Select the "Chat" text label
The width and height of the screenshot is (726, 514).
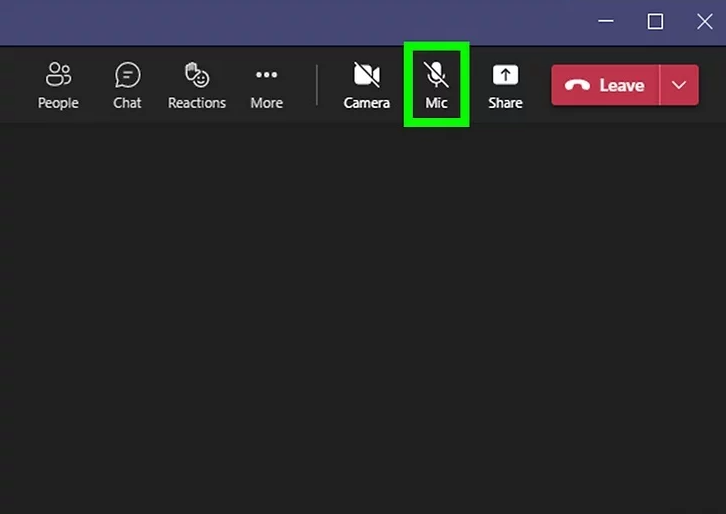tap(127, 103)
